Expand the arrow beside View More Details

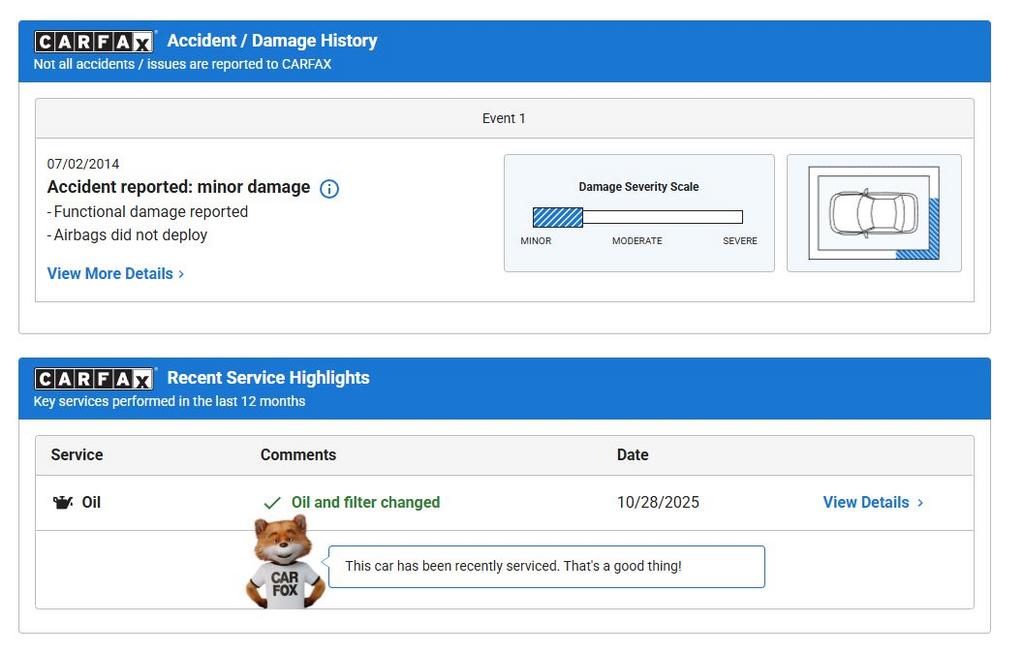pos(181,274)
